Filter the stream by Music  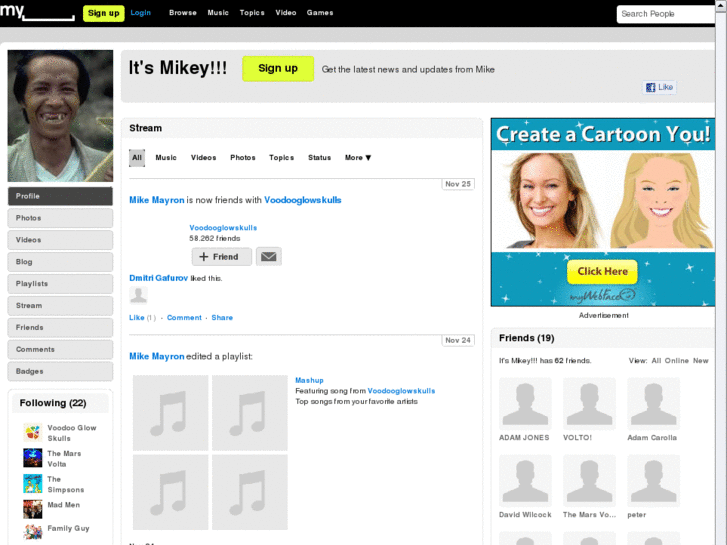click(166, 158)
